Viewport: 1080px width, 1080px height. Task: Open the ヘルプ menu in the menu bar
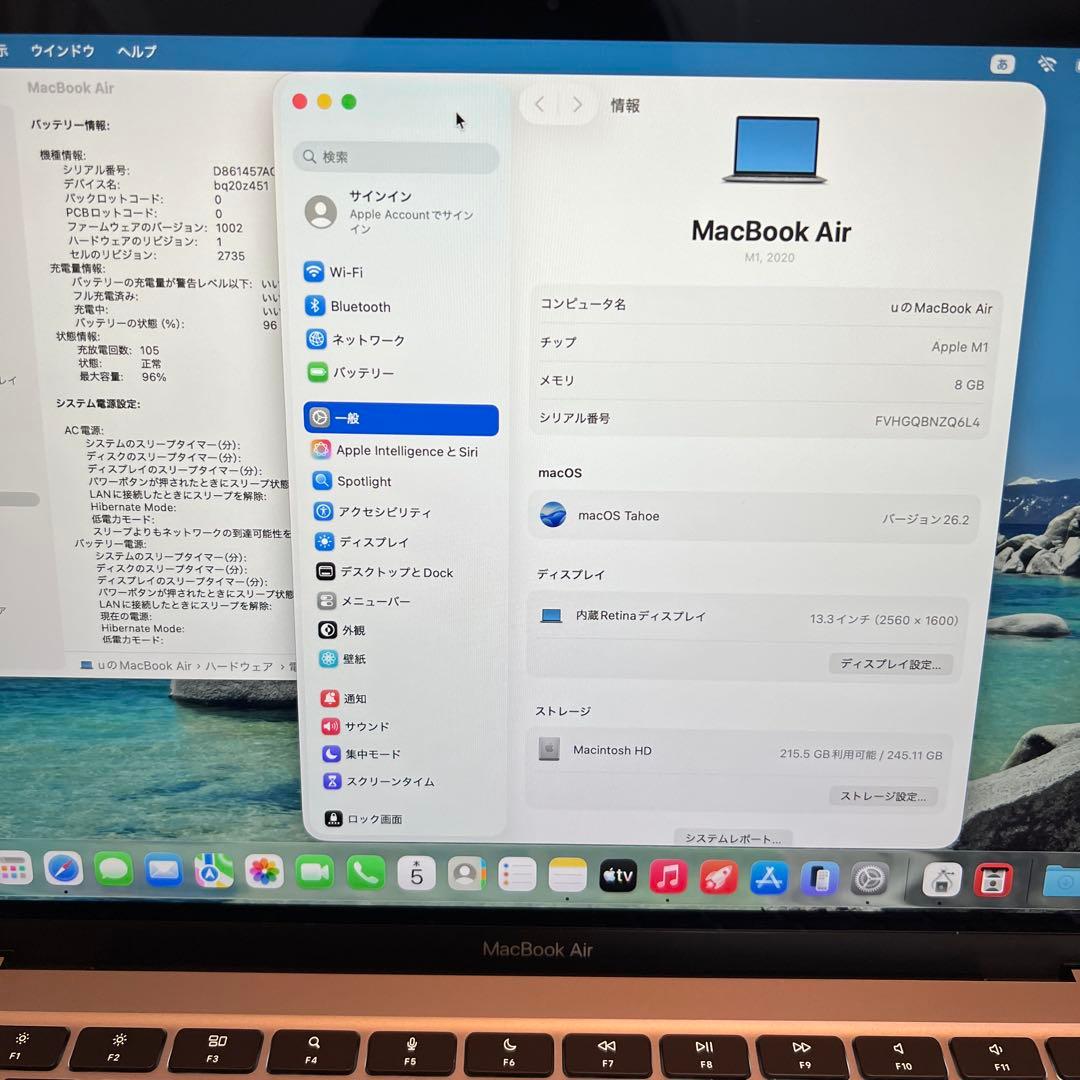click(135, 51)
